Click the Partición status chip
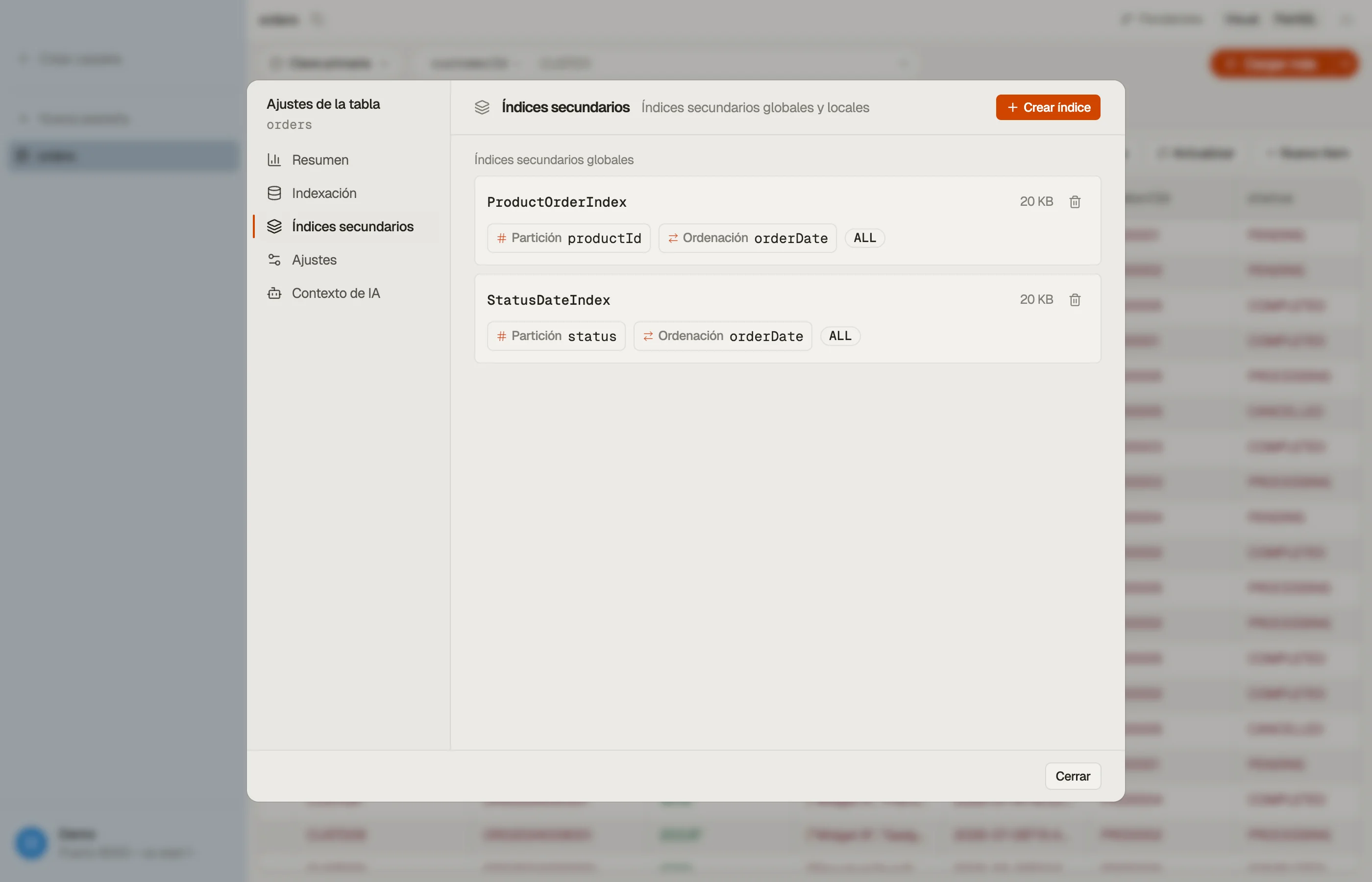Image resolution: width=1372 pixels, height=882 pixels. pyautogui.click(x=556, y=336)
